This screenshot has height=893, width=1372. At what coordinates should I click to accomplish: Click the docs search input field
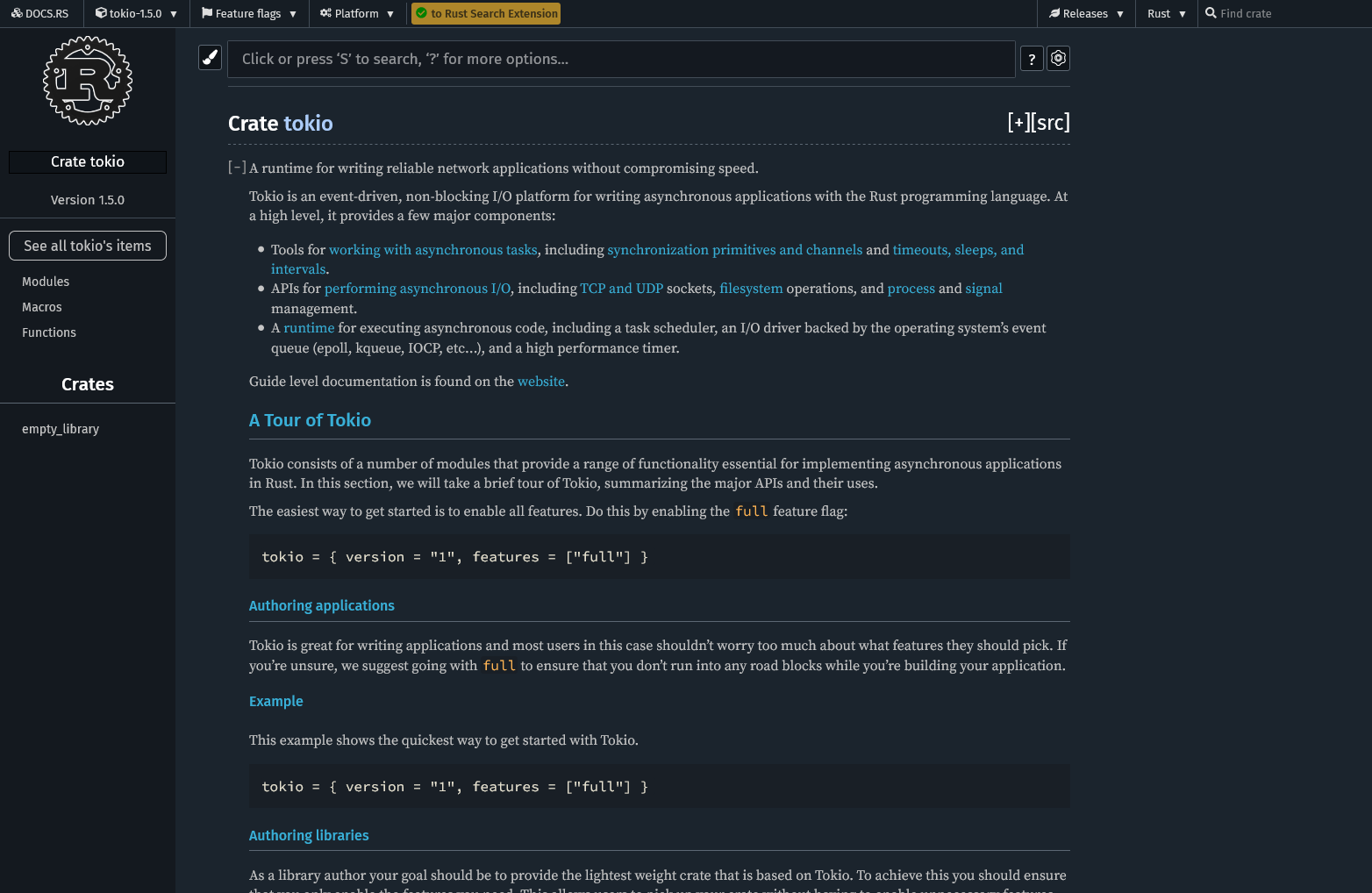[621, 59]
